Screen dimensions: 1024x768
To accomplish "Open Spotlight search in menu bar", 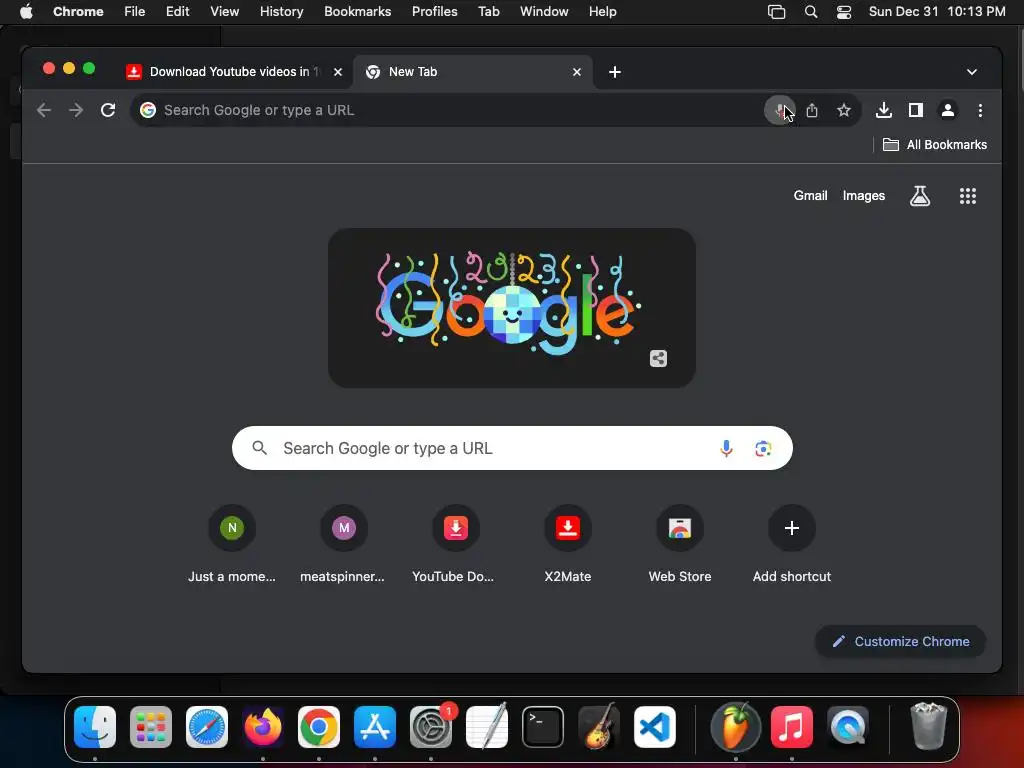I will tap(810, 12).
